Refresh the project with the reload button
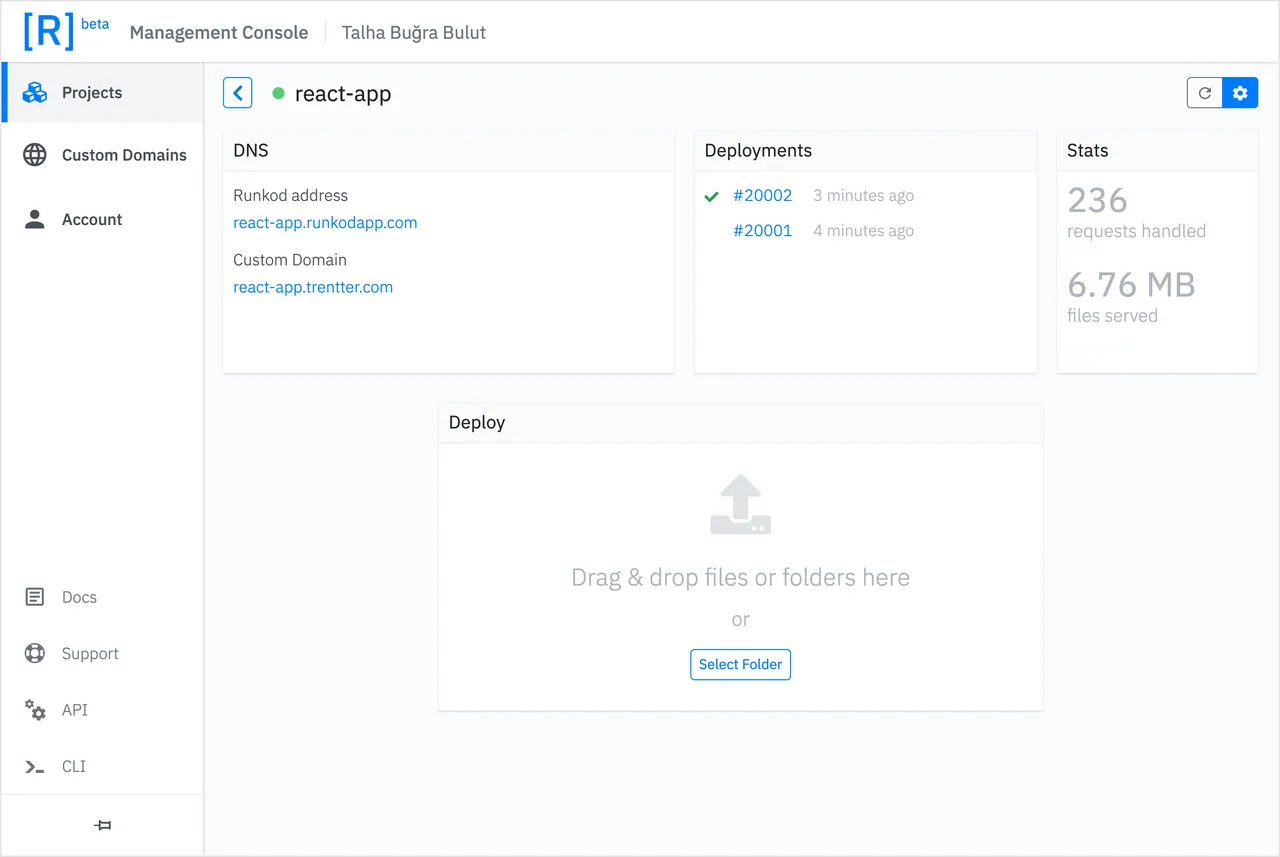The height and width of the screenshot is (857, 1280). coord(1205,93)
